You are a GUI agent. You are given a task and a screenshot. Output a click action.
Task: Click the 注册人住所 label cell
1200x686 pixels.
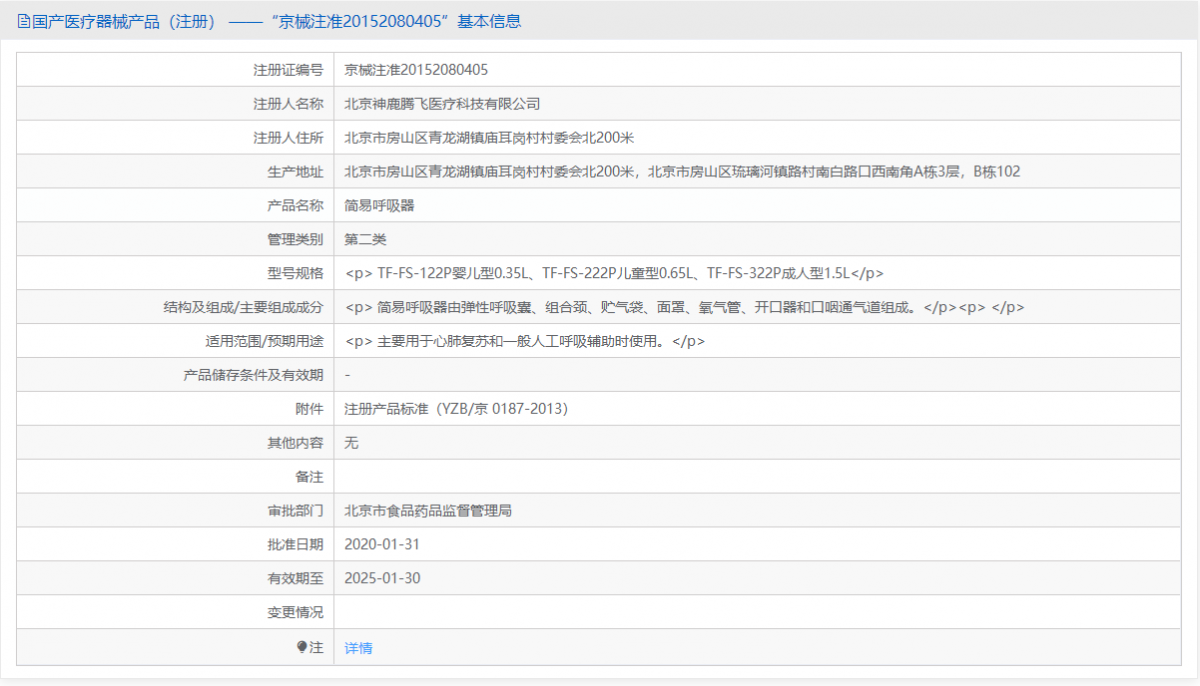click(x=175, y=138)
